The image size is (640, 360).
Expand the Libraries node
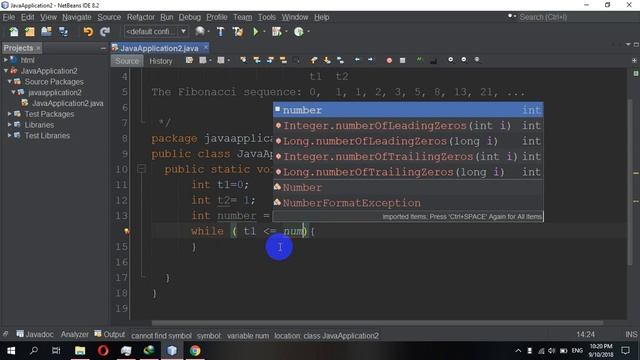click(9, 124)
